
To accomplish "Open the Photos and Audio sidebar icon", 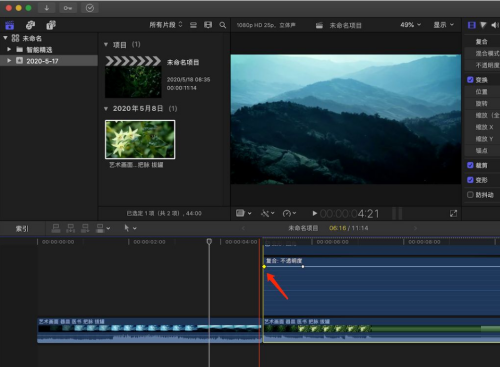I will [x=30, y=25].
